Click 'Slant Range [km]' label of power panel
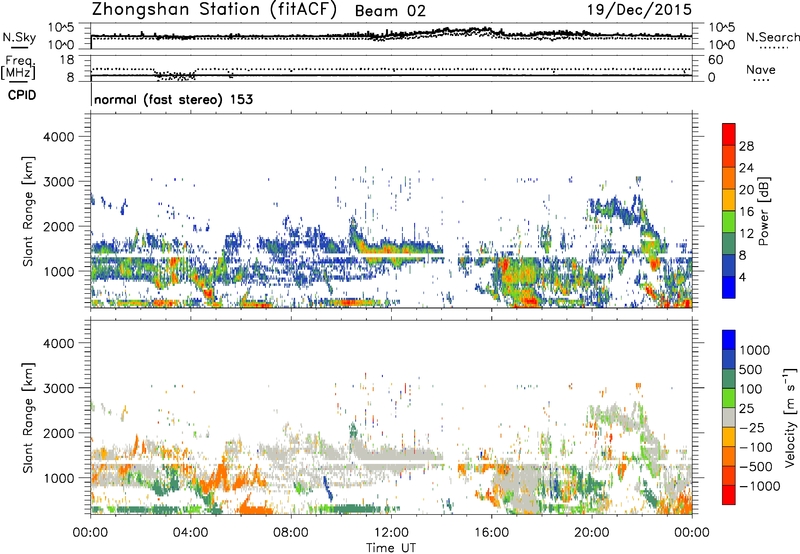 tap(29, 211)
